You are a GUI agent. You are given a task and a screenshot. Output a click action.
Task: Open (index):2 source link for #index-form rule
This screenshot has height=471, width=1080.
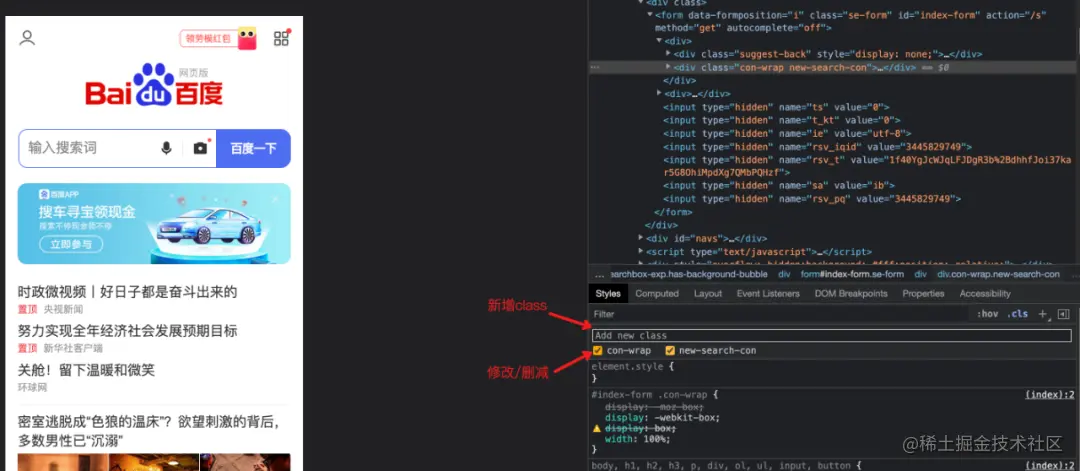[1050, 395]
